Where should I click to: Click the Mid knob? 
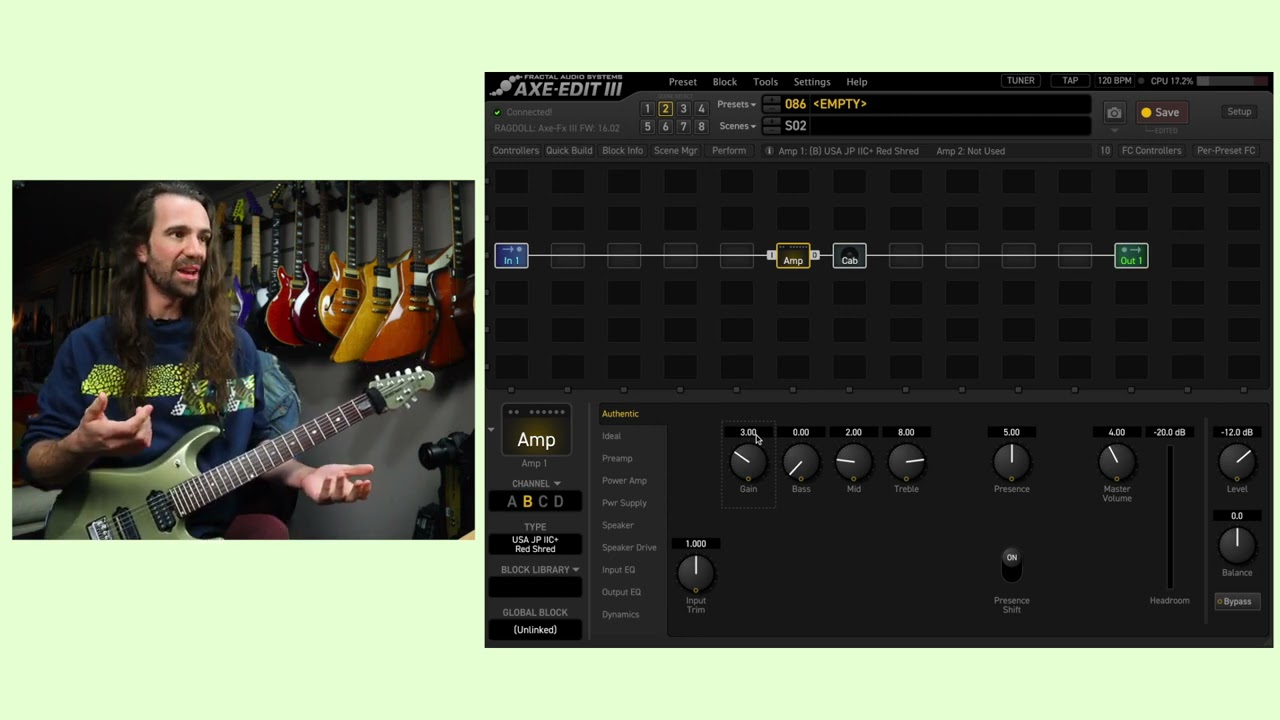point(853,462)
